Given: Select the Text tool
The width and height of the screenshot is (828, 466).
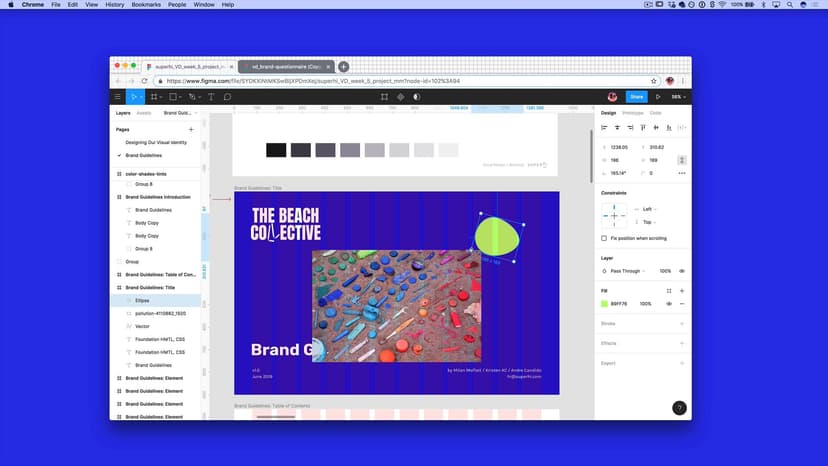Looking at the screenshot, I should point(211,97).
